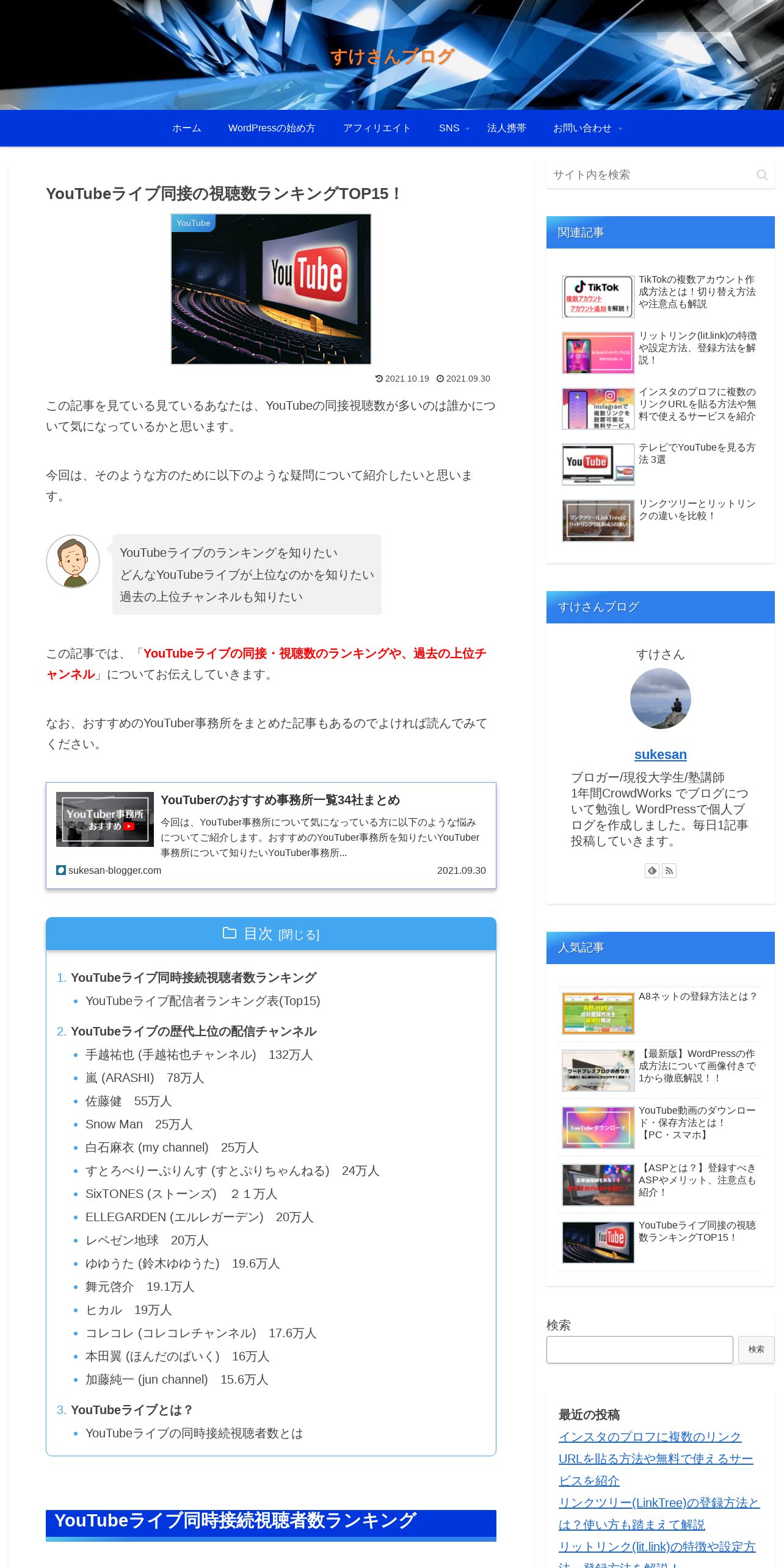
Task: Click the A8.net article thumbnail
Action: (598, 1014)
